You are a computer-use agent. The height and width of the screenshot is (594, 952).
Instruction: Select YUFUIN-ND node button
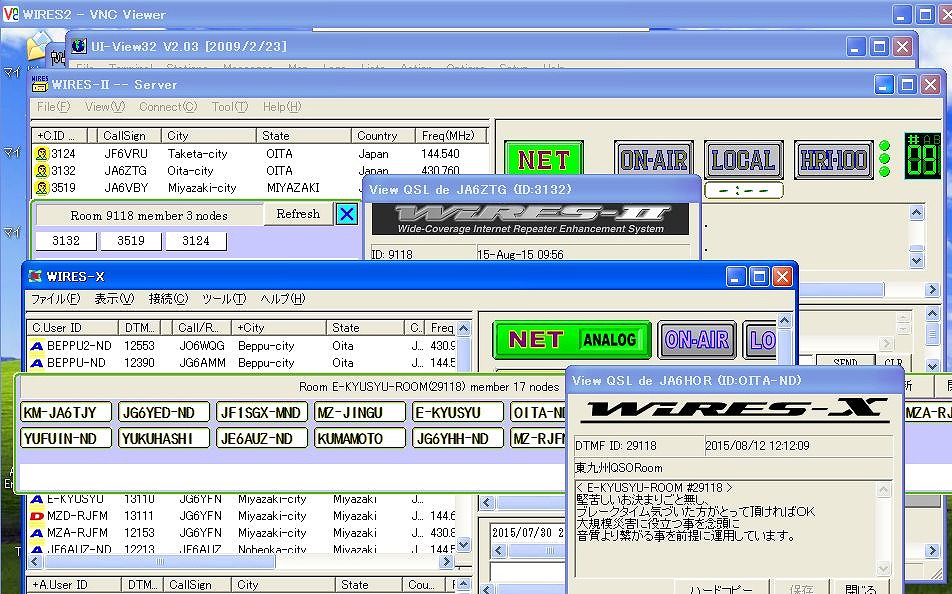click(66, 438)
